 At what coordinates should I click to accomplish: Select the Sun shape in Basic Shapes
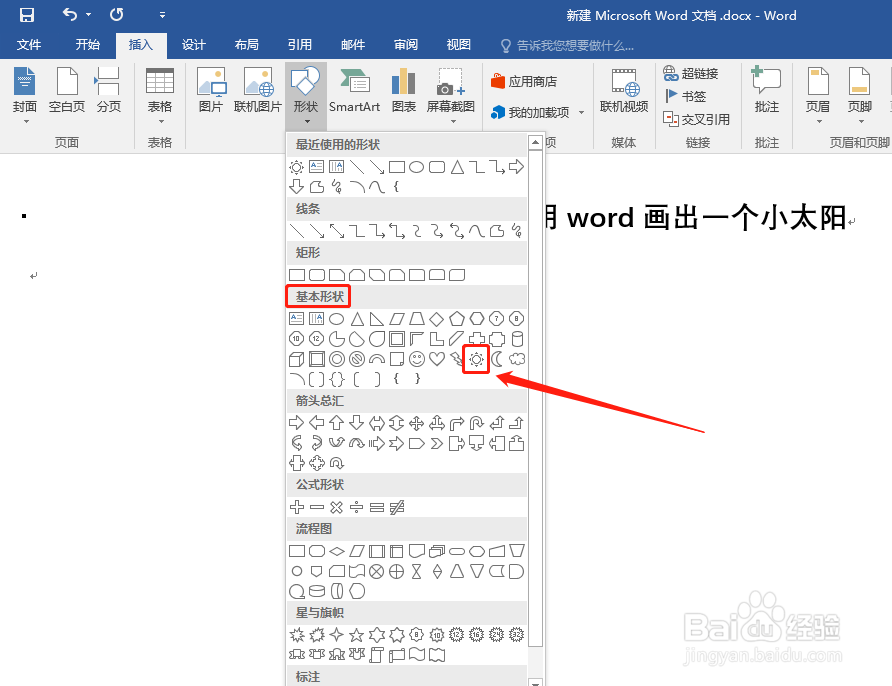(x=476, y=359)
